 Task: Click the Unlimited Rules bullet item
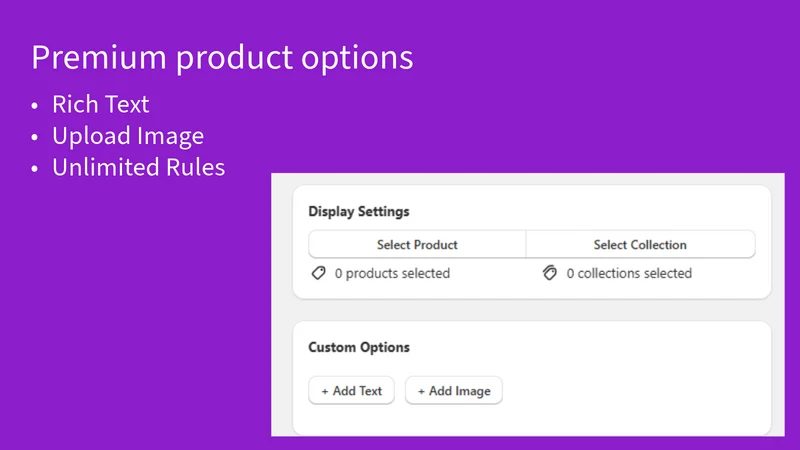(138, 167)
